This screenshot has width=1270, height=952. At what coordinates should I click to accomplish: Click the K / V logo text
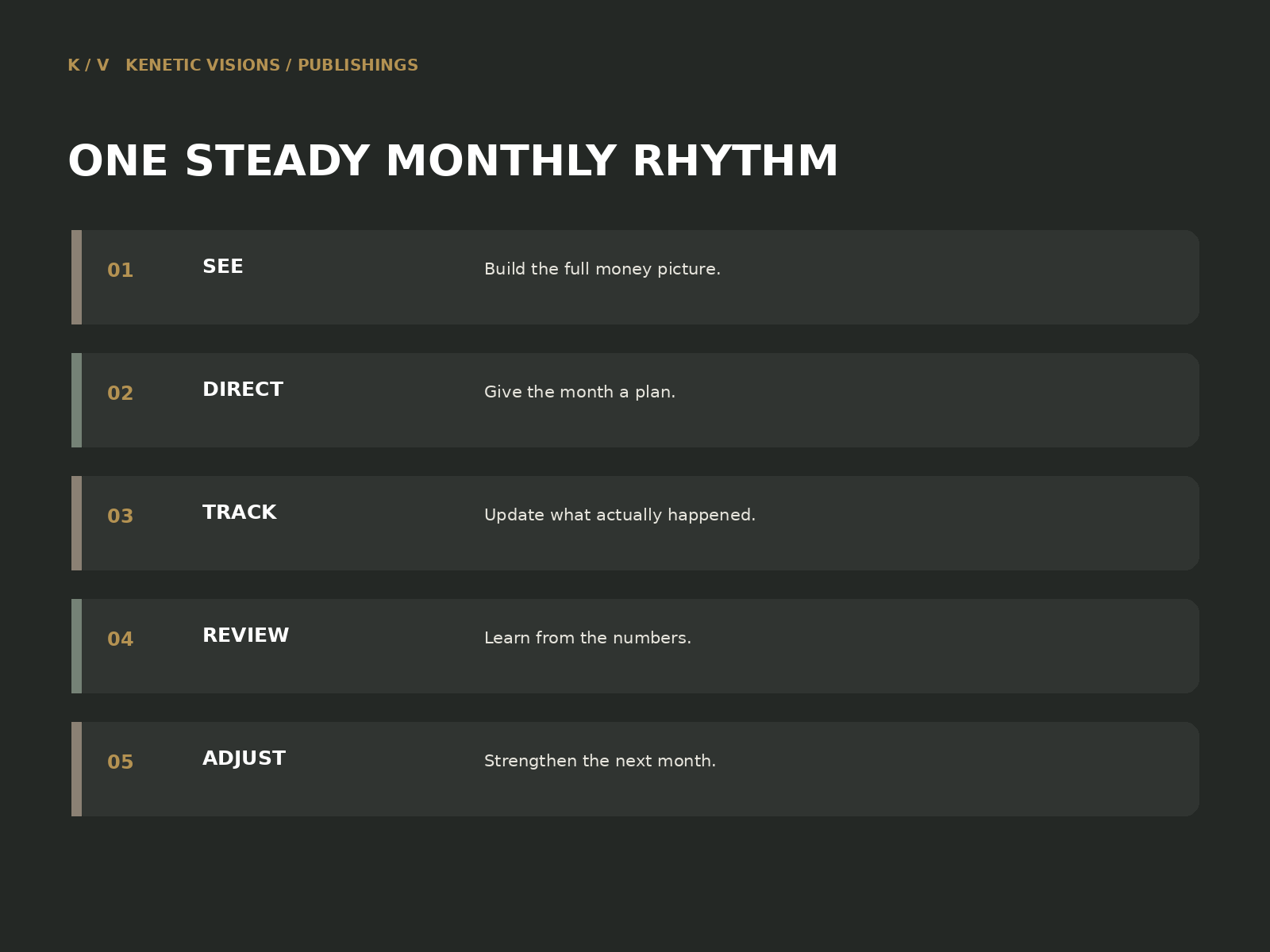pos(88,66)
